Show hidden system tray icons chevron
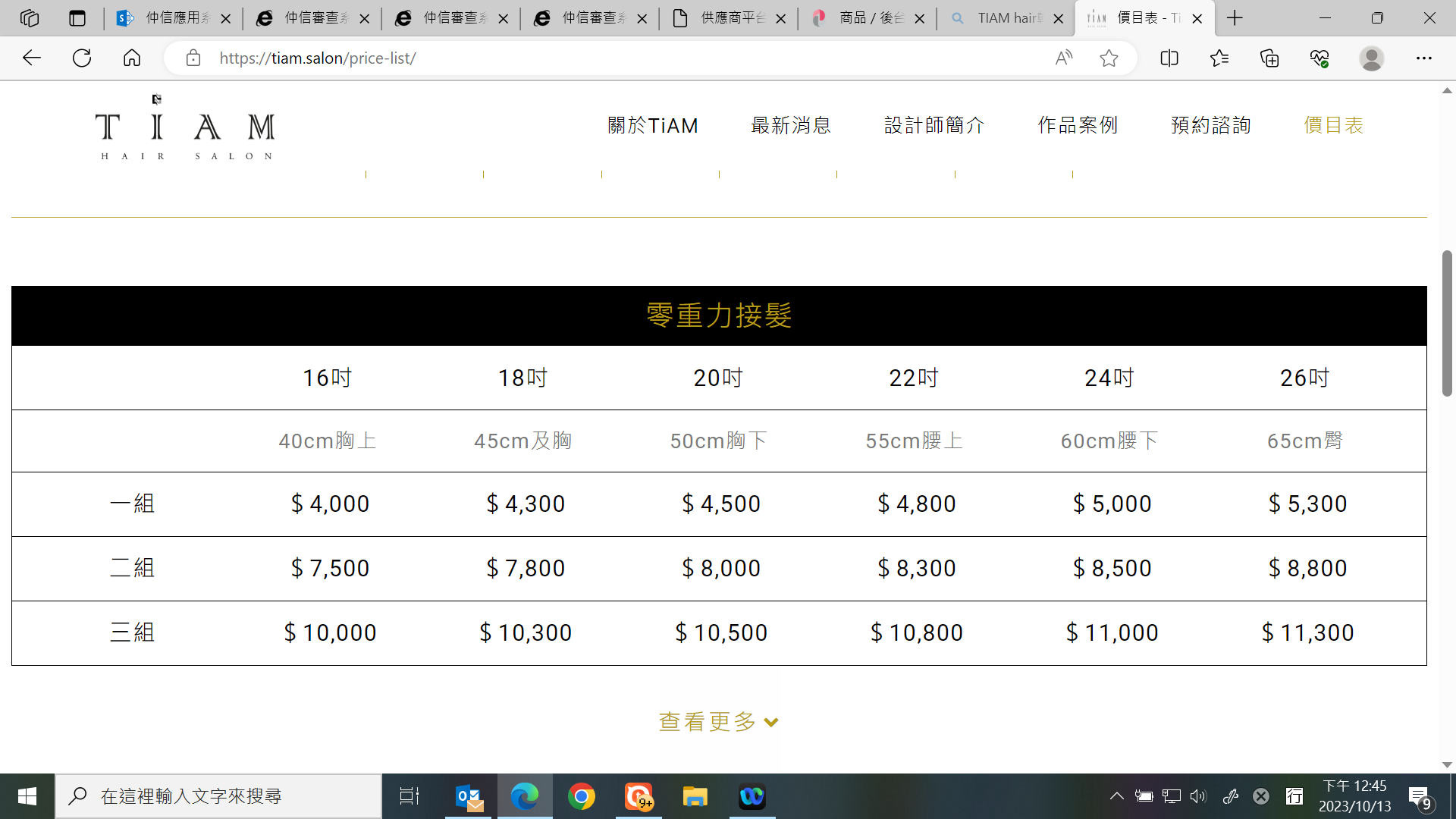The image size is (1456, 819). click(1116, 795)
